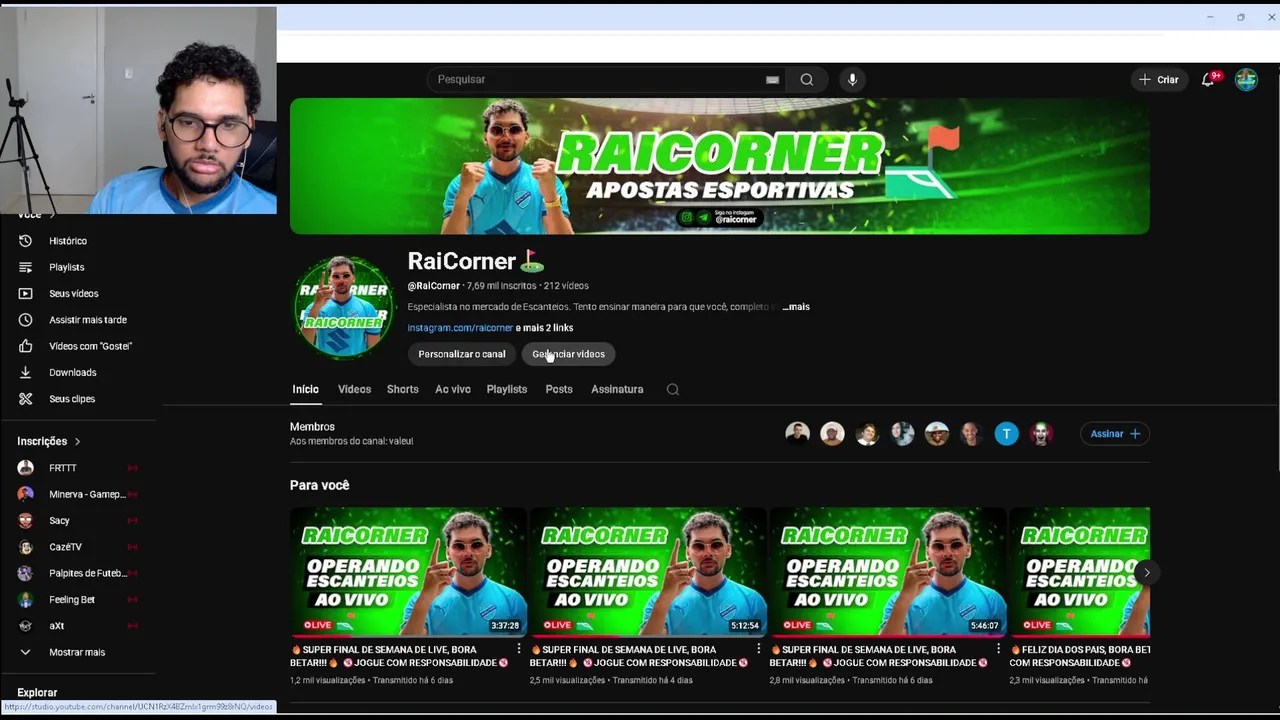Open more options for 2,8 mil visualizações video
The width and height of the screenshot is (1280, 720).
tap(998, 650)
